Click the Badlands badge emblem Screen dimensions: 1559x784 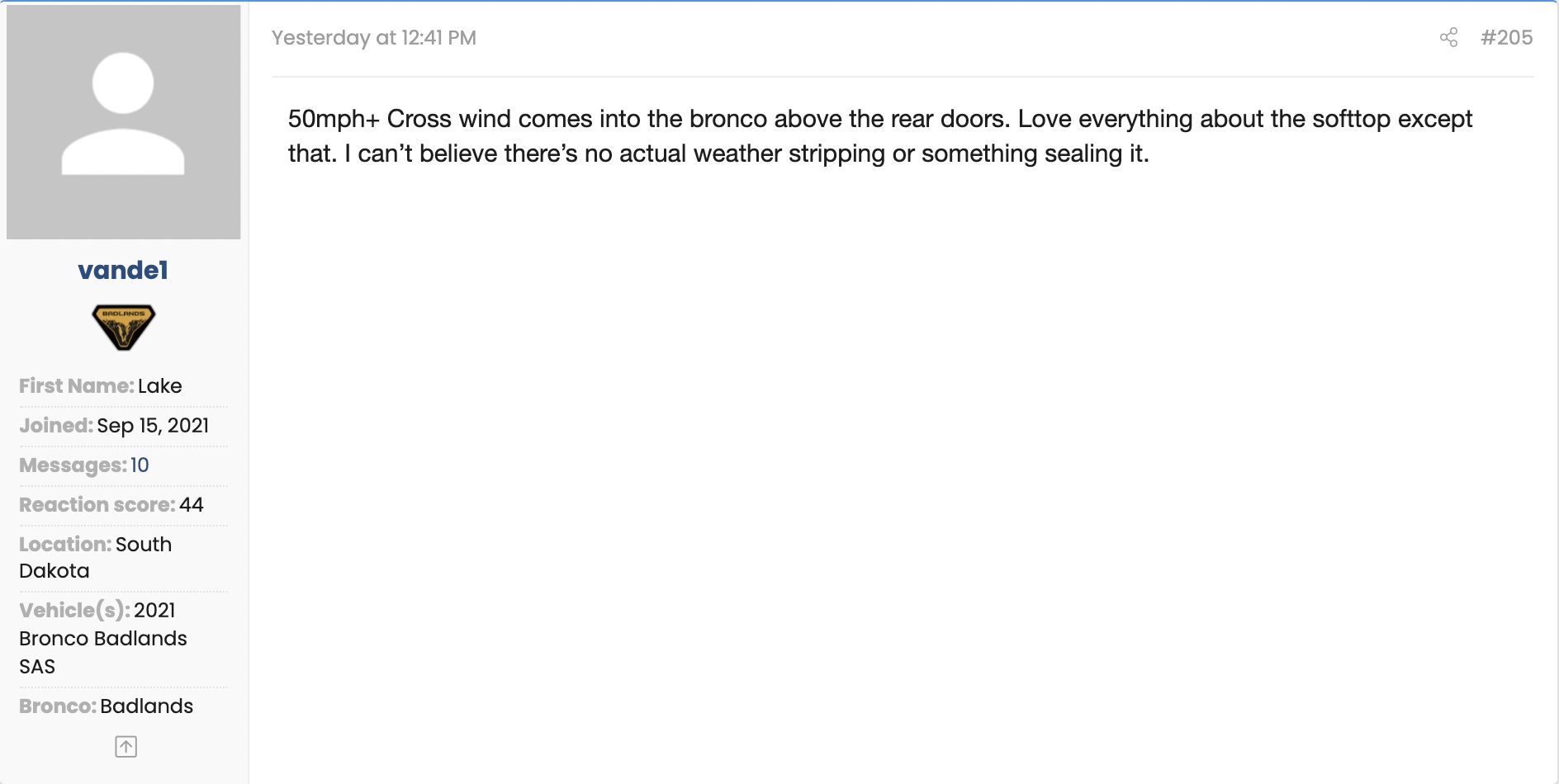pos(123,327)
